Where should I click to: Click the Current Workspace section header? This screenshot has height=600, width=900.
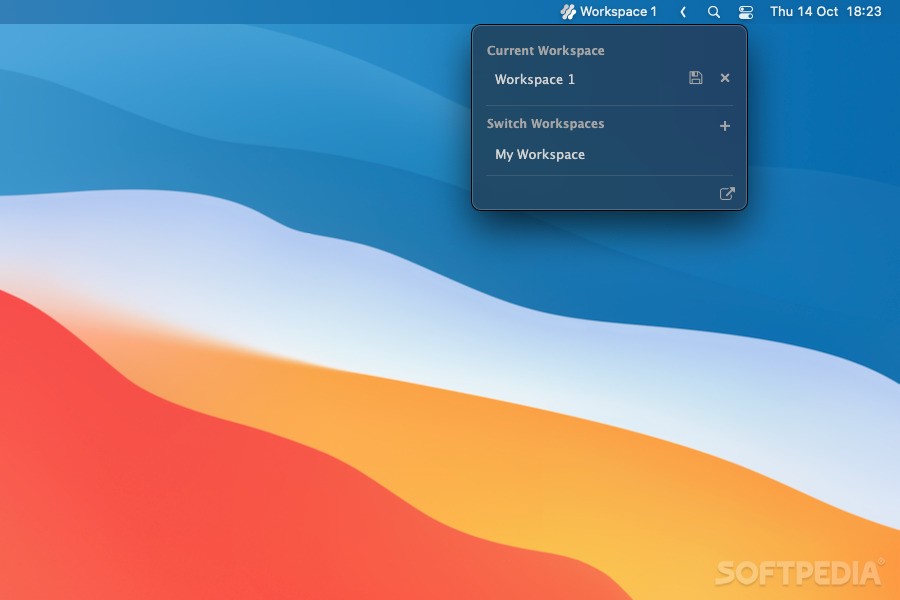tap(544, 50)
